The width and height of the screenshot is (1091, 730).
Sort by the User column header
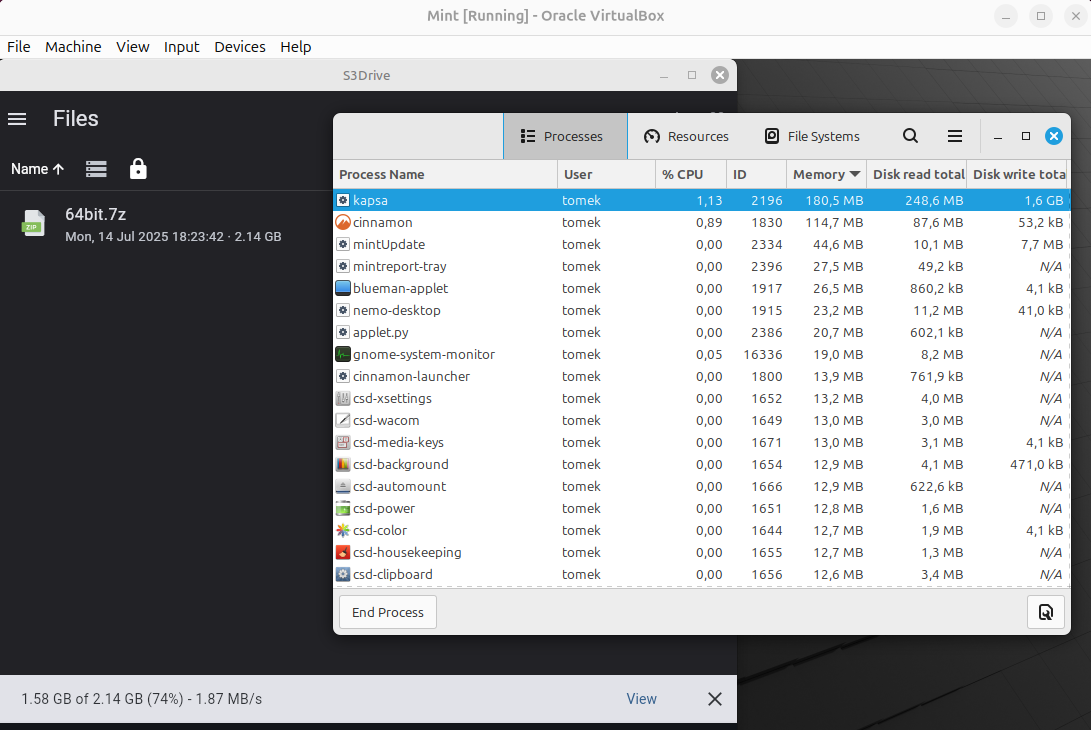click(x=607, y=175)
